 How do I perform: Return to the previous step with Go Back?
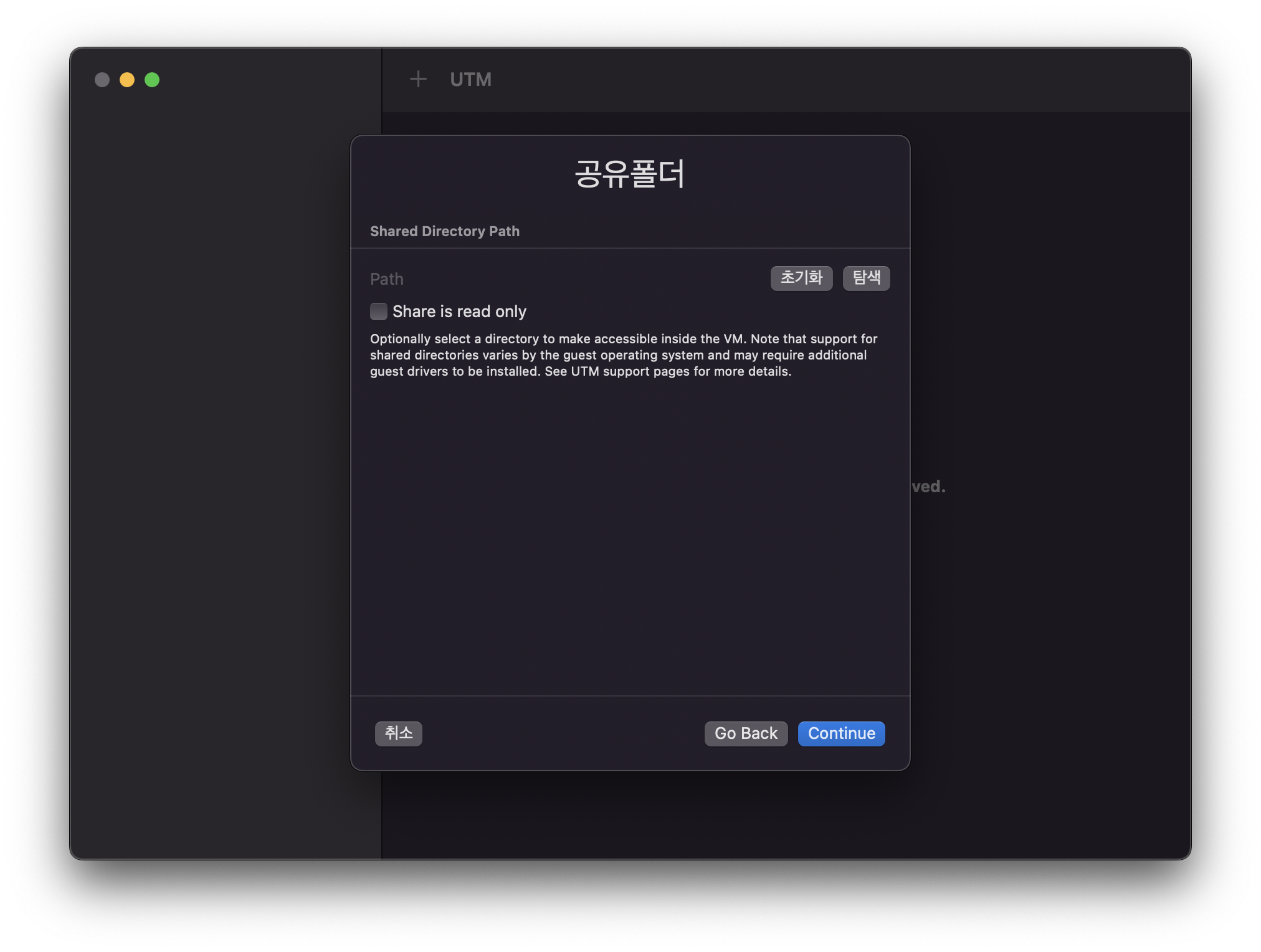(746, 733)
